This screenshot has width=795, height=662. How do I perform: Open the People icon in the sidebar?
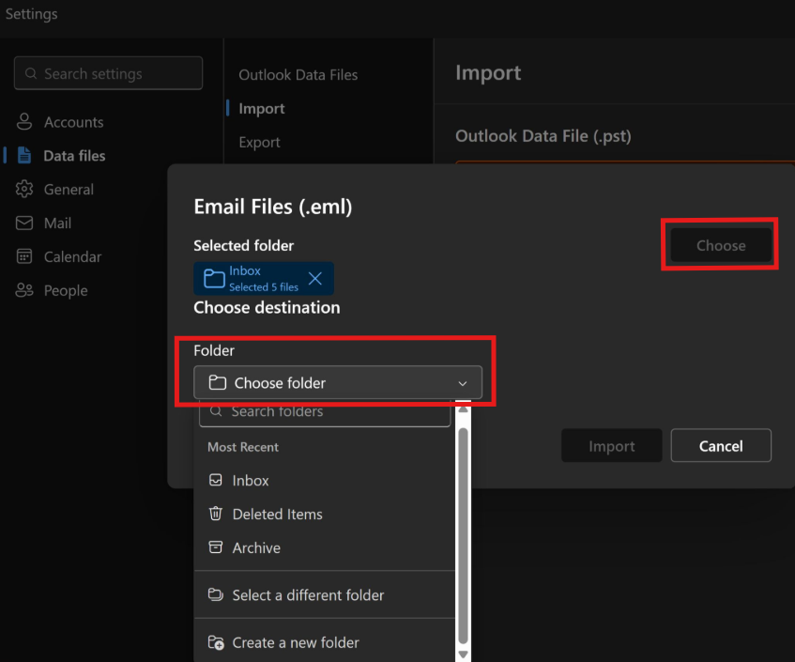coord(24,290)
